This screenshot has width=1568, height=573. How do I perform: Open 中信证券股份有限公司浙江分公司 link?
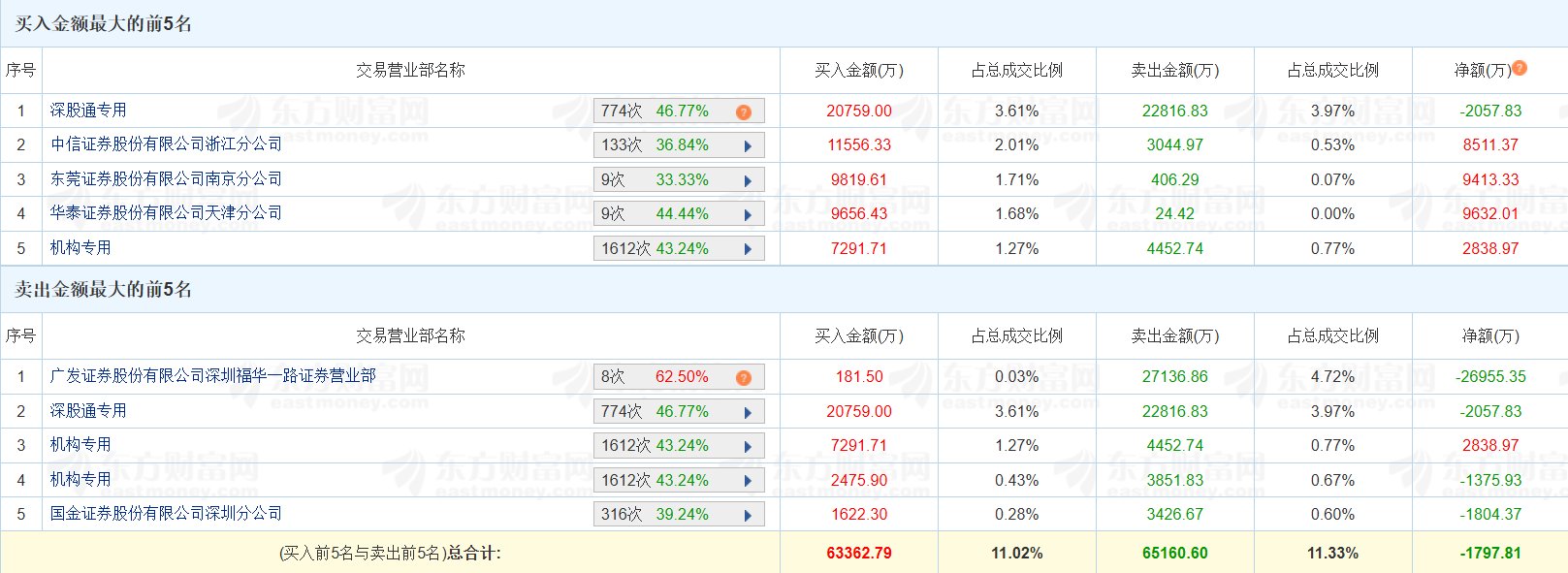click(x=166, y=144)
